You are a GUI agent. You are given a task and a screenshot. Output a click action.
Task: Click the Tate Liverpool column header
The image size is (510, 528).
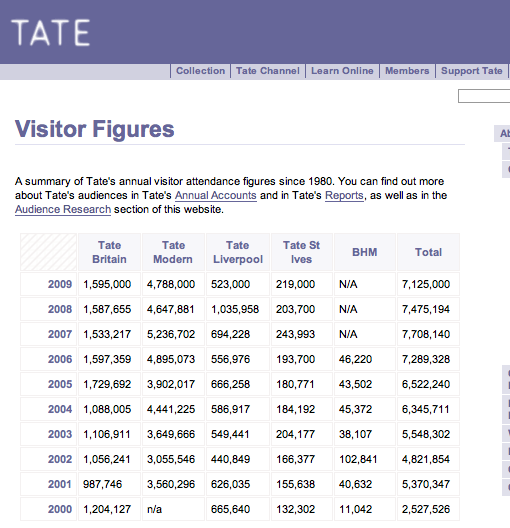click(238, 252)
